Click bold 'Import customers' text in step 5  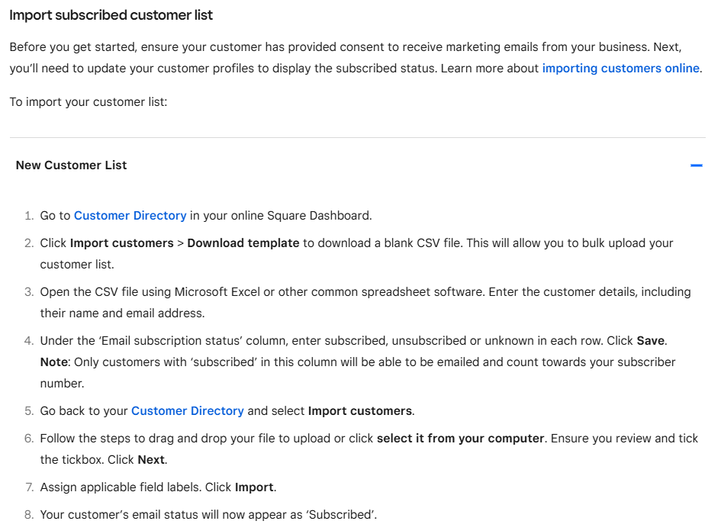click(x=359, y=411)
